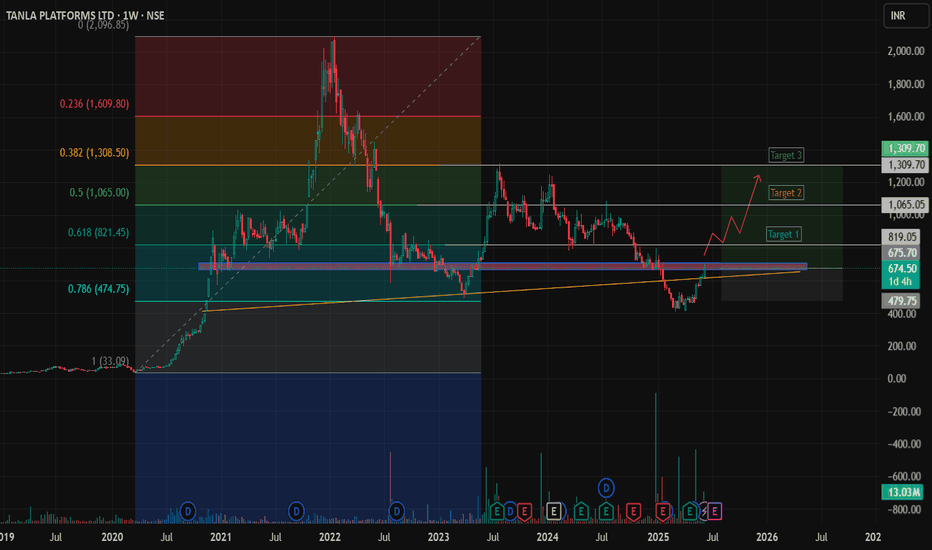This screenshot has width=932, height=550.
Task: Select the Target 1 text label
Action: pyautogui.click(x=784, y=234)
